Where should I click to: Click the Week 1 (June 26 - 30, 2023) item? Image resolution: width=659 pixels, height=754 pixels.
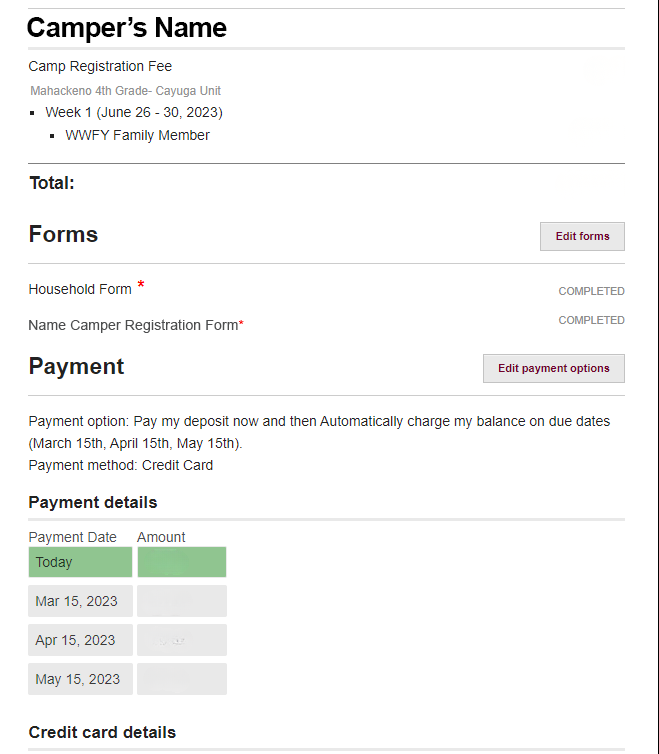134,112
